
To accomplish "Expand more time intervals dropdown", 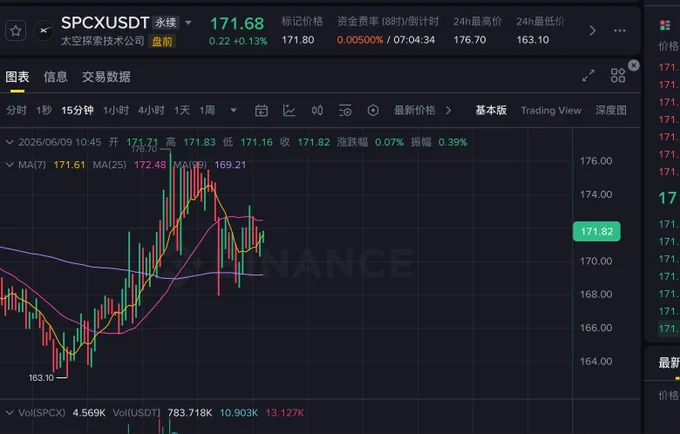I will (233, 111).
